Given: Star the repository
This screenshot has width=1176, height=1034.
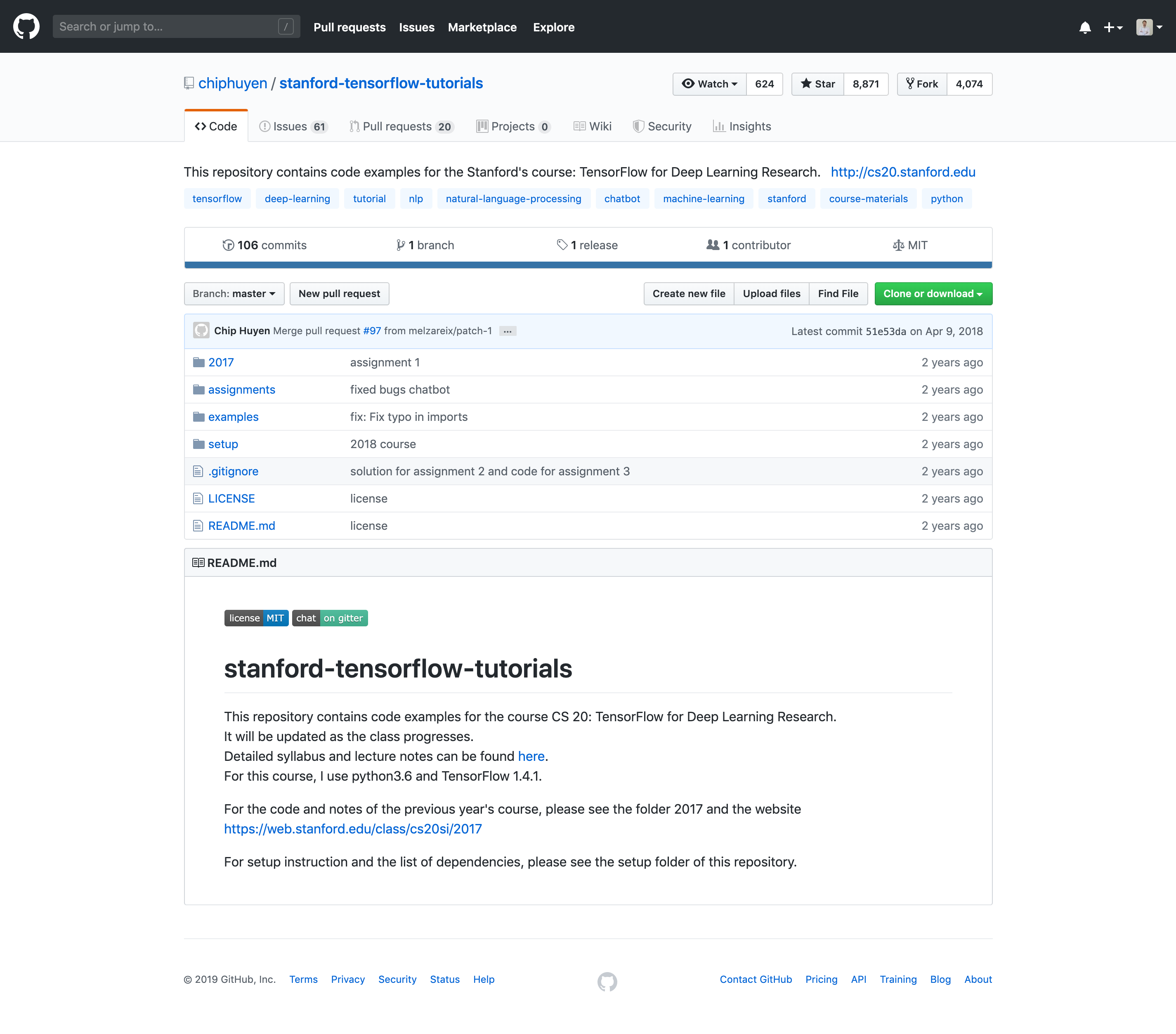Looking at the screenshot, I should pos(817,84).
